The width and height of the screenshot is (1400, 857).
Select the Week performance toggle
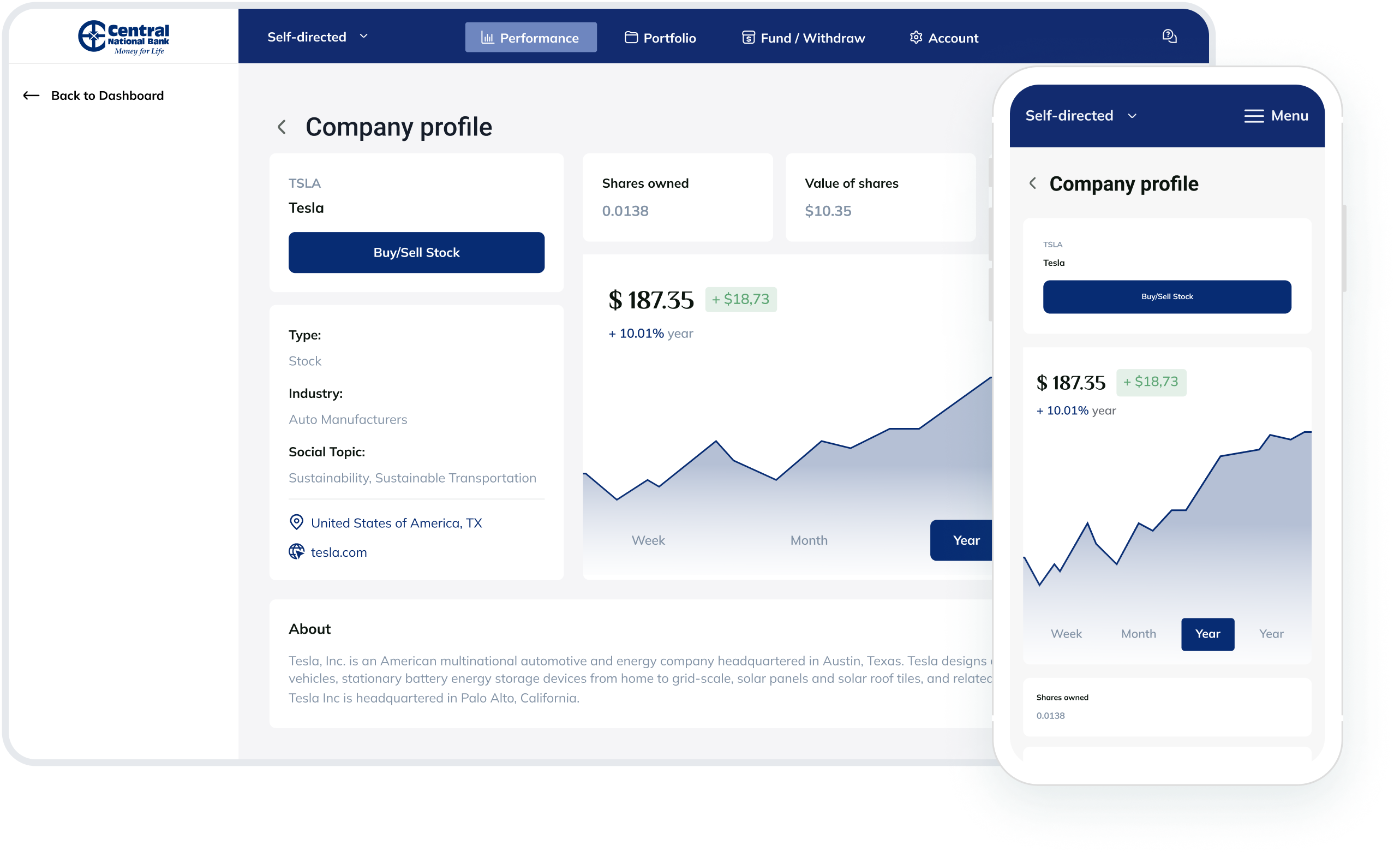[648, 539]
